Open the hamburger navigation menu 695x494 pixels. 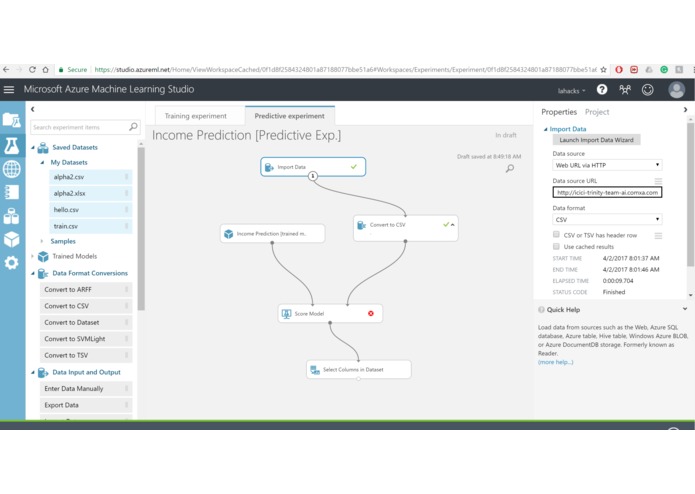click(x=9, y=89)
